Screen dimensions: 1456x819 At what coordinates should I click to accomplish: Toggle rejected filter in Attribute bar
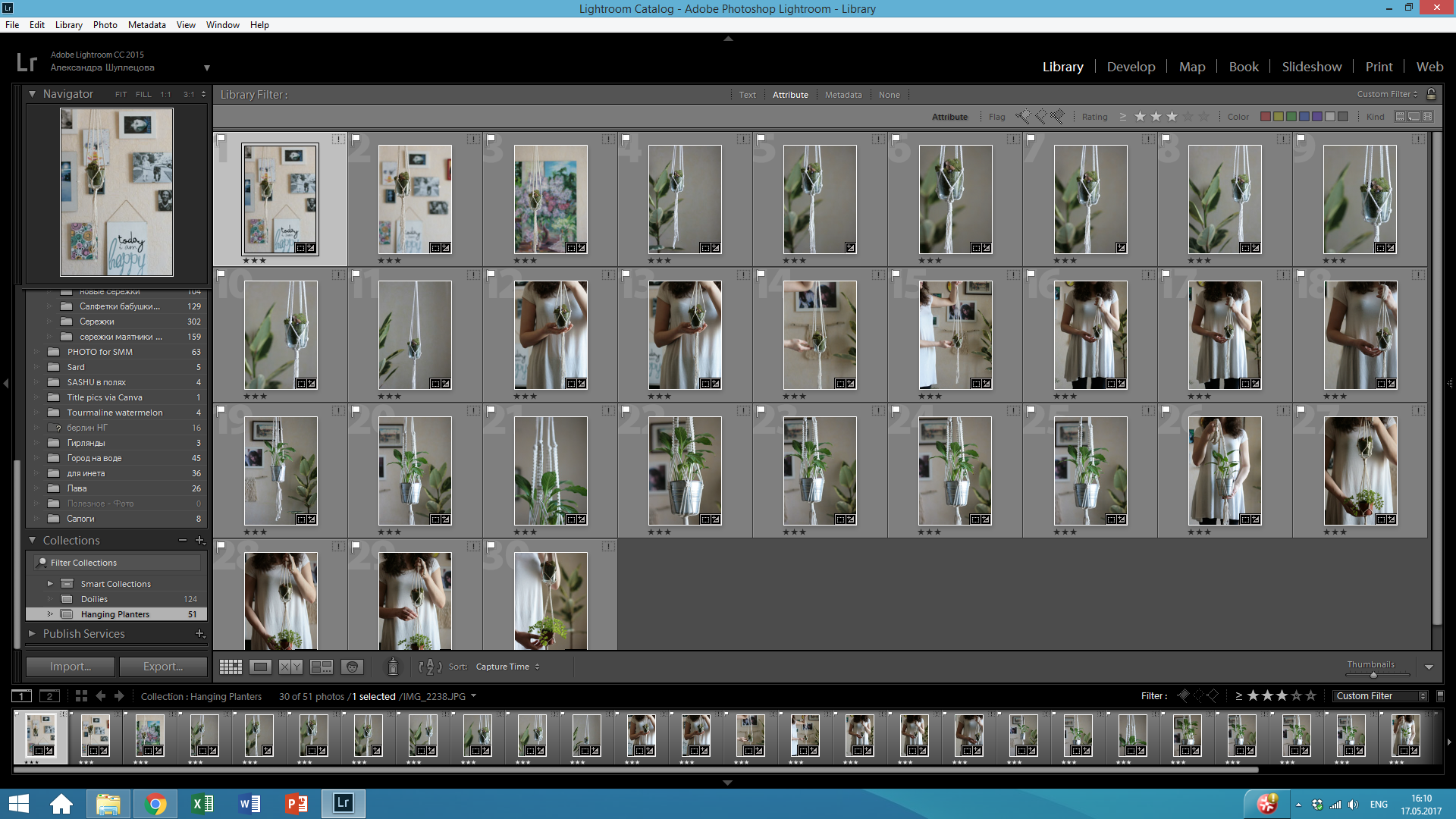point(1057,117)
